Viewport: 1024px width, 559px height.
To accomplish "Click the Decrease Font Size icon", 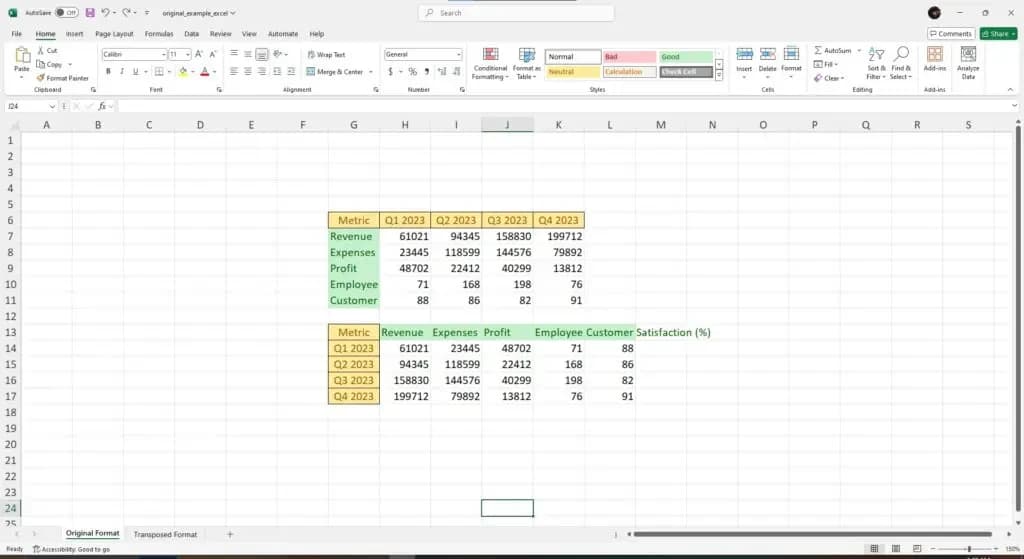I will (x=213, y=54).
